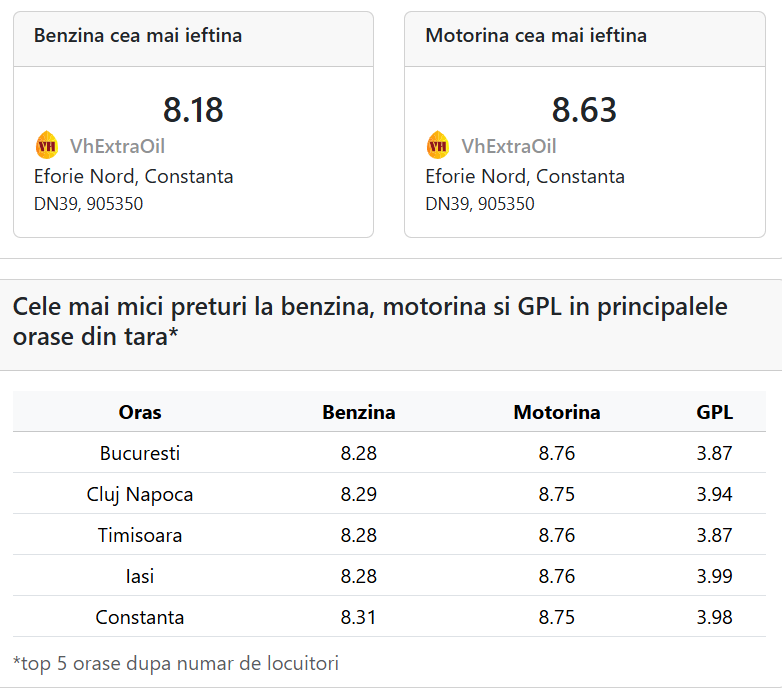Viewport: 782px width, 689px height.
Task: Choose Timisoara in the city table
Action: 140,535
